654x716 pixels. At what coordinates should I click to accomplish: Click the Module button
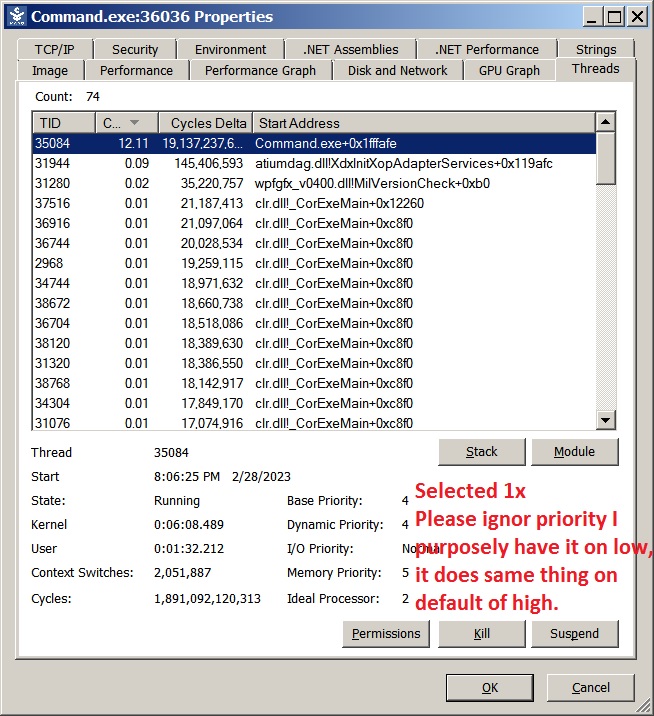click(x=575, y=452)
